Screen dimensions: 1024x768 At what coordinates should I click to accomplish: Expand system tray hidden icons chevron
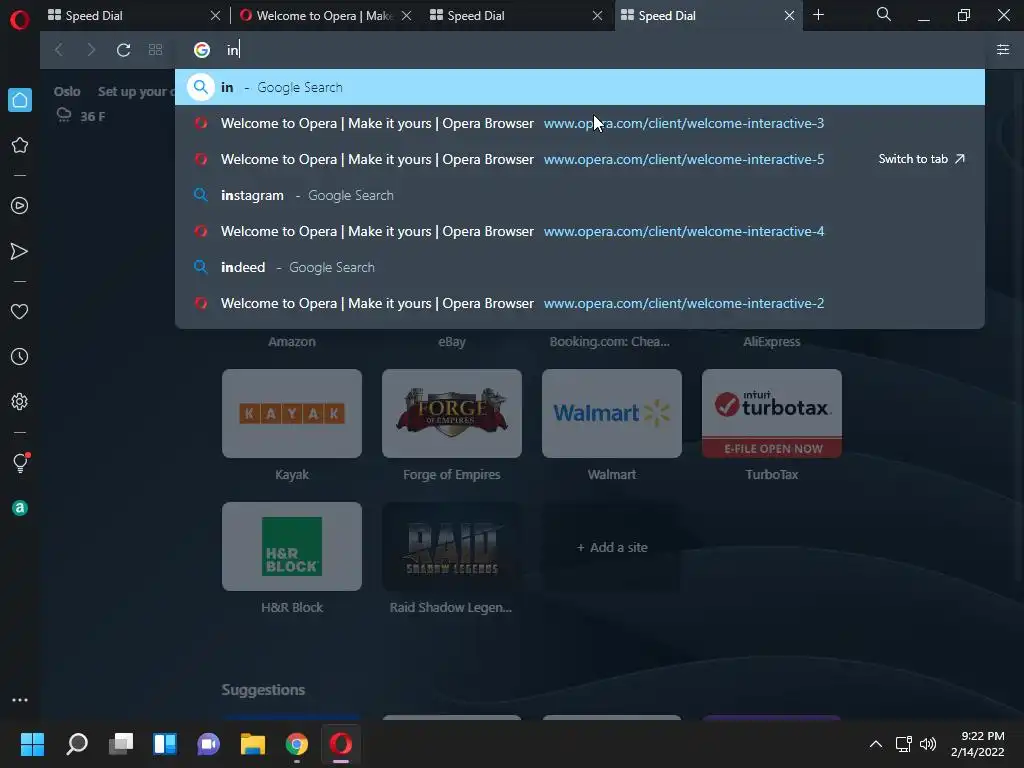876,744
